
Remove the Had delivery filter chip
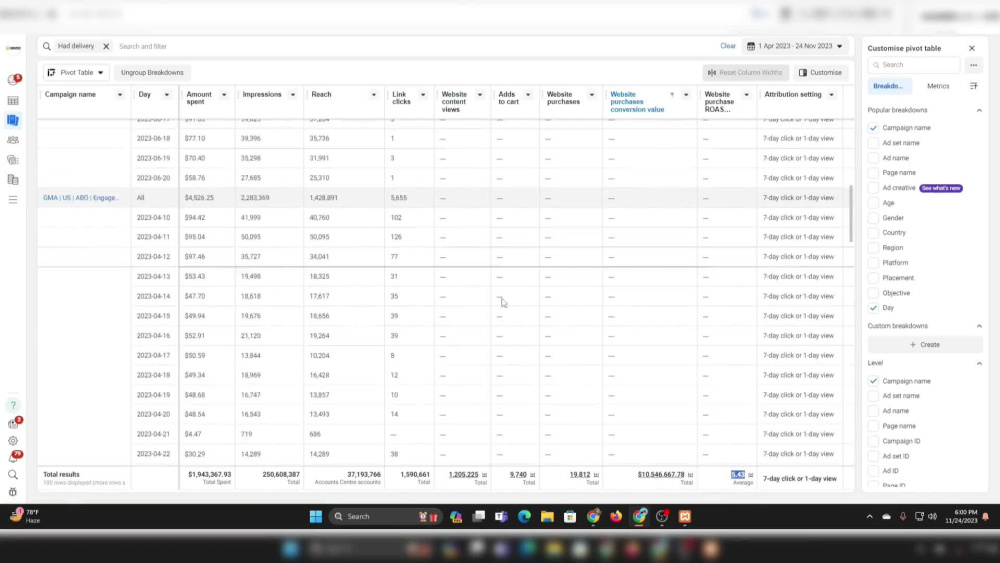click(106, 47)
